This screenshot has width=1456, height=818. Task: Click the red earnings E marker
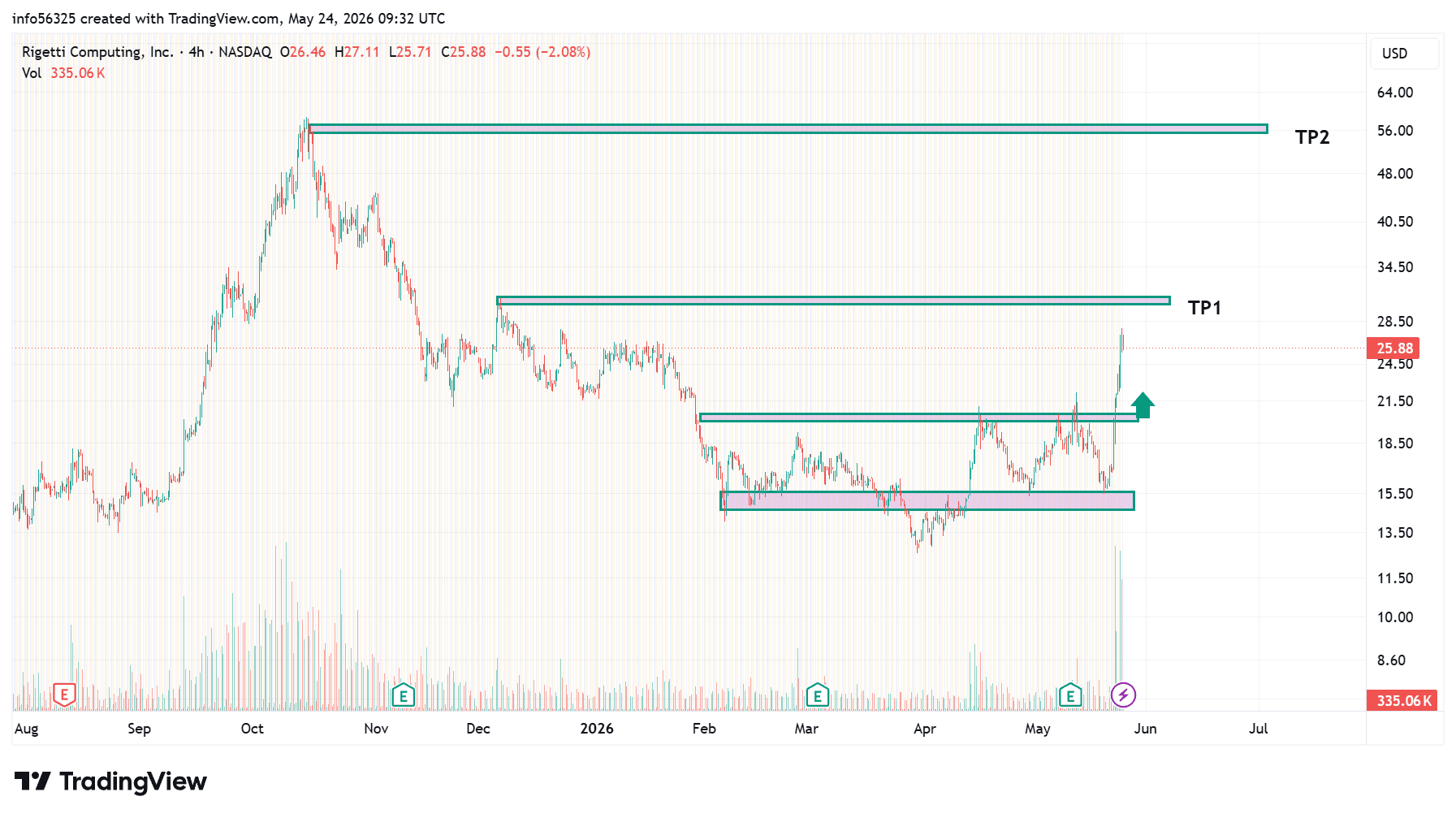pos(64,695)
